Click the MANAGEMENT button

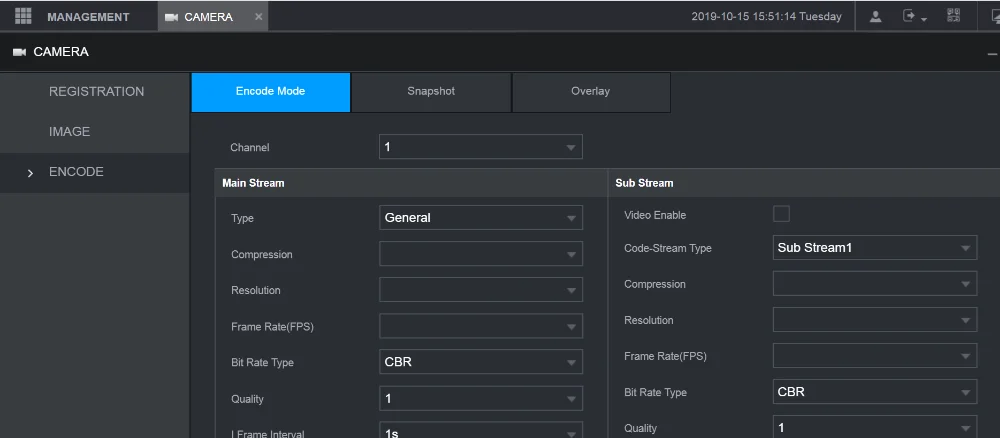point(88,17)
